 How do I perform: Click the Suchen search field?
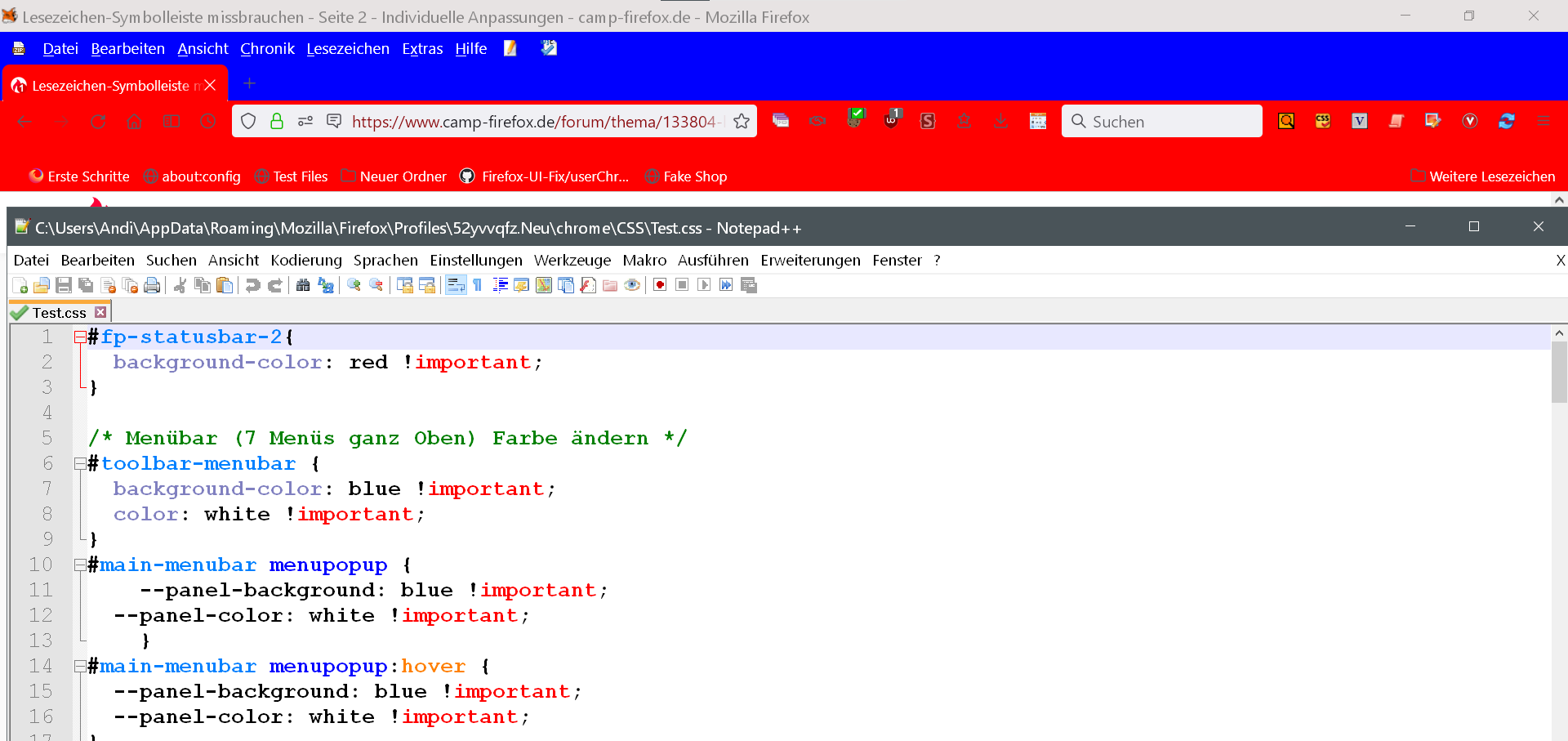1168,122
